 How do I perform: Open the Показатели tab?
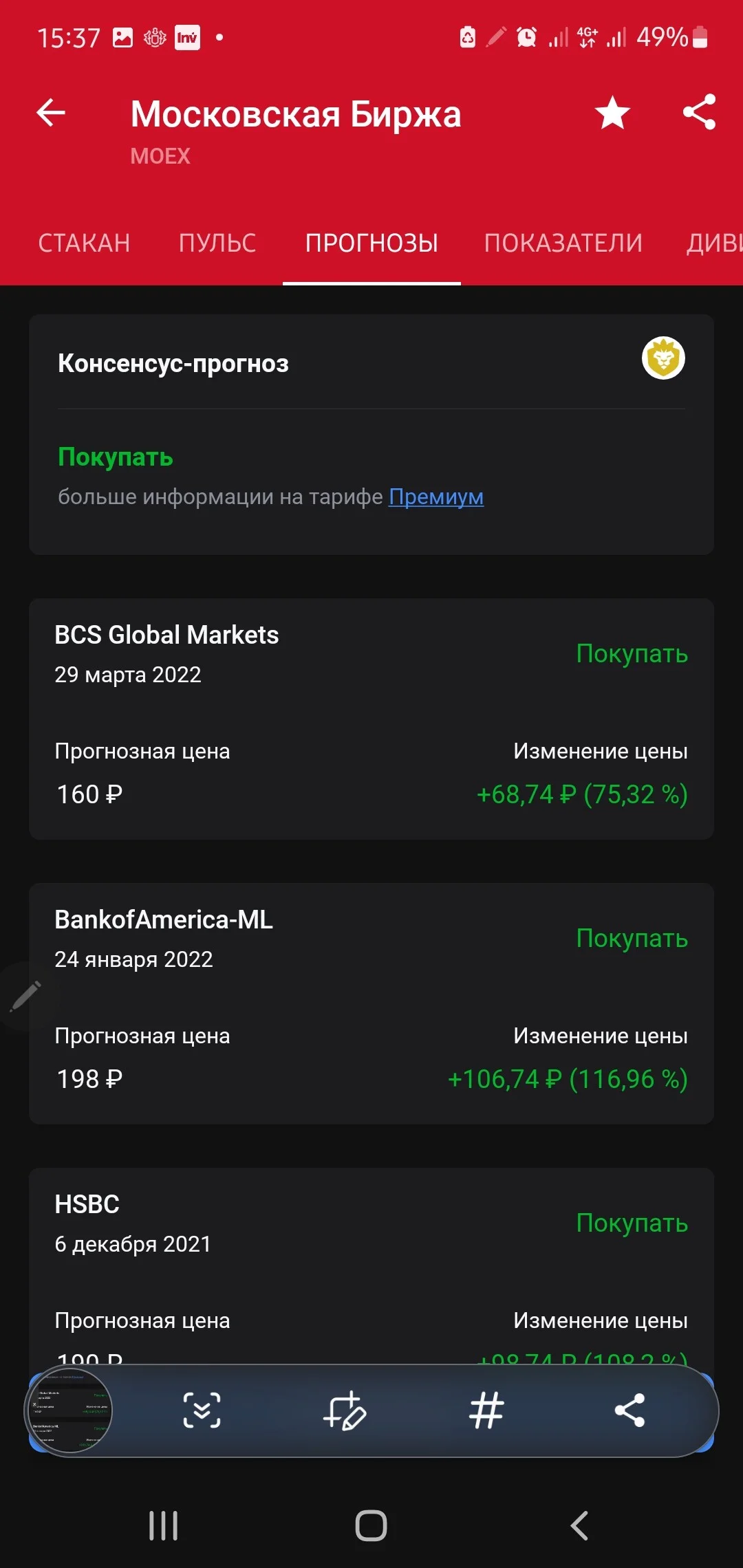(x=563, y=243)
